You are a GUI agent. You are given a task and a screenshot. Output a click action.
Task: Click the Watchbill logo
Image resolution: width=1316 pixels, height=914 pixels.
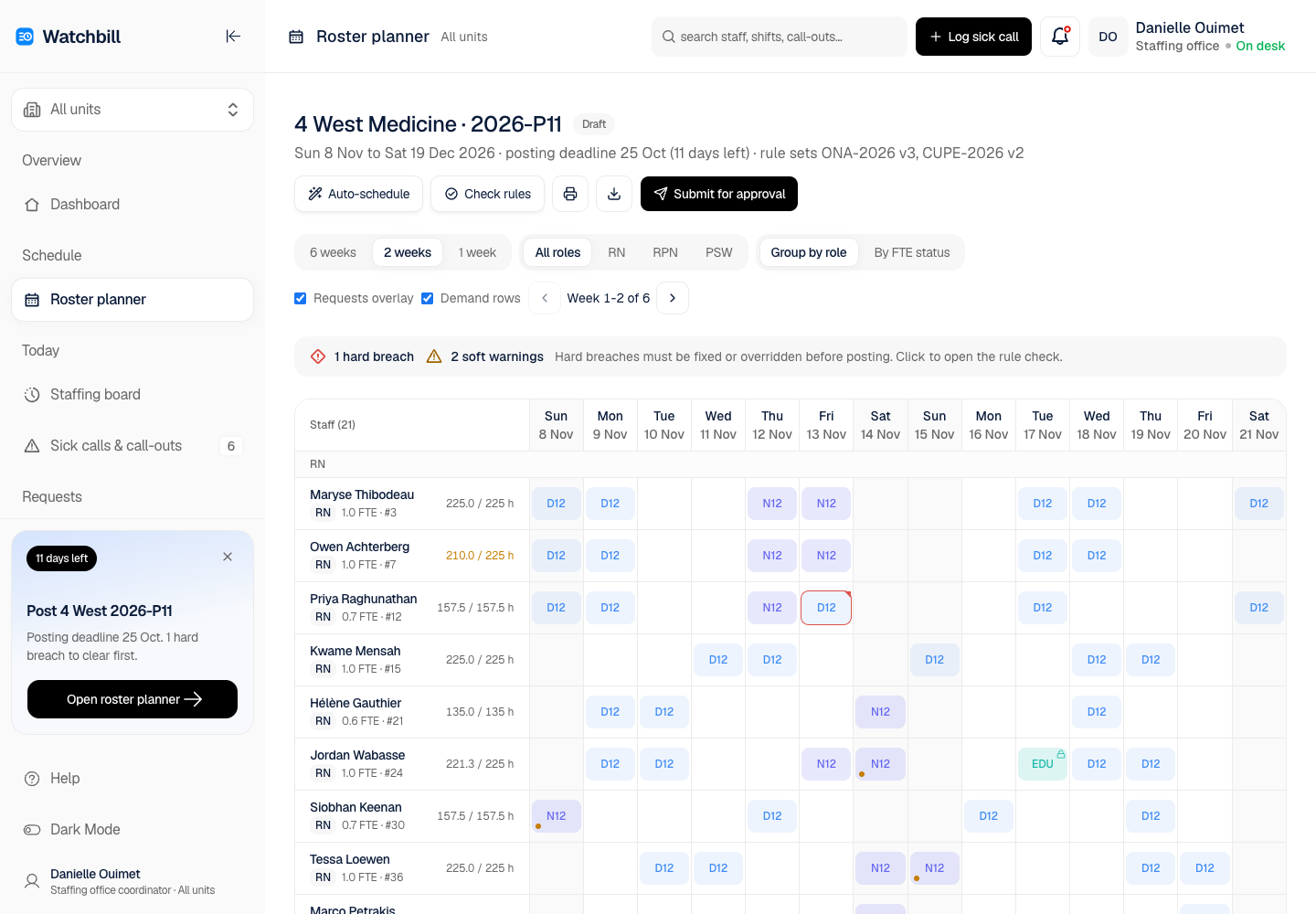(25, 37)
